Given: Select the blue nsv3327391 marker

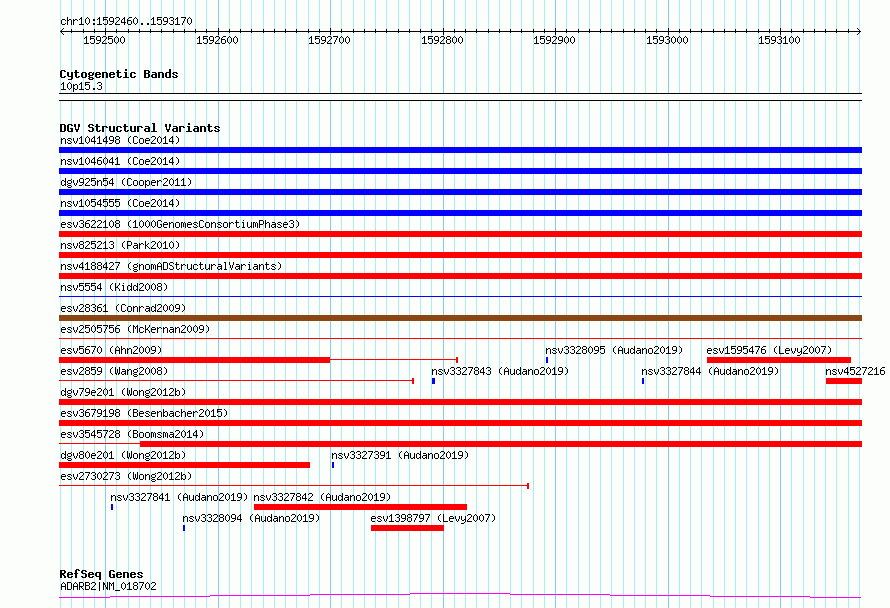Looking at the screenshot, I should point(333,465).
